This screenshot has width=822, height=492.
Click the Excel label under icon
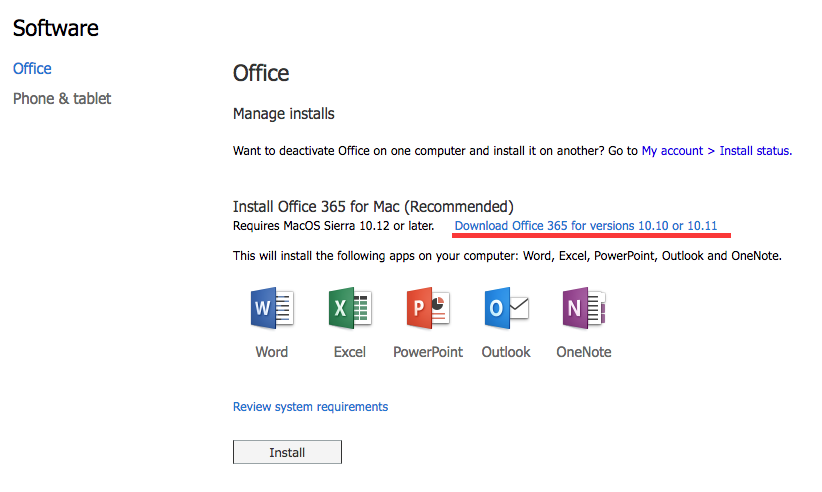click(x=350, y=352)
